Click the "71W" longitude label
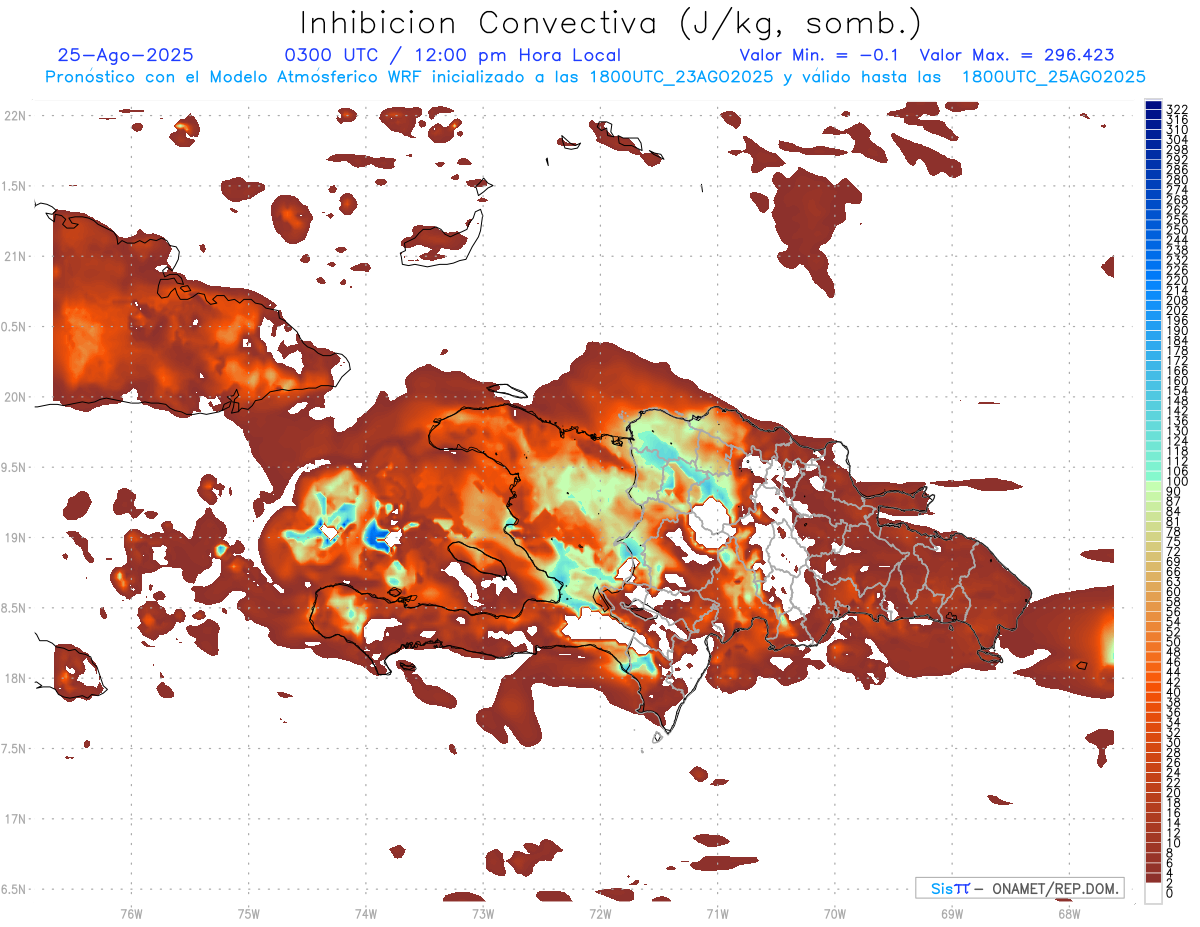This screenshot has width=1200, height=927. (717, 913)
